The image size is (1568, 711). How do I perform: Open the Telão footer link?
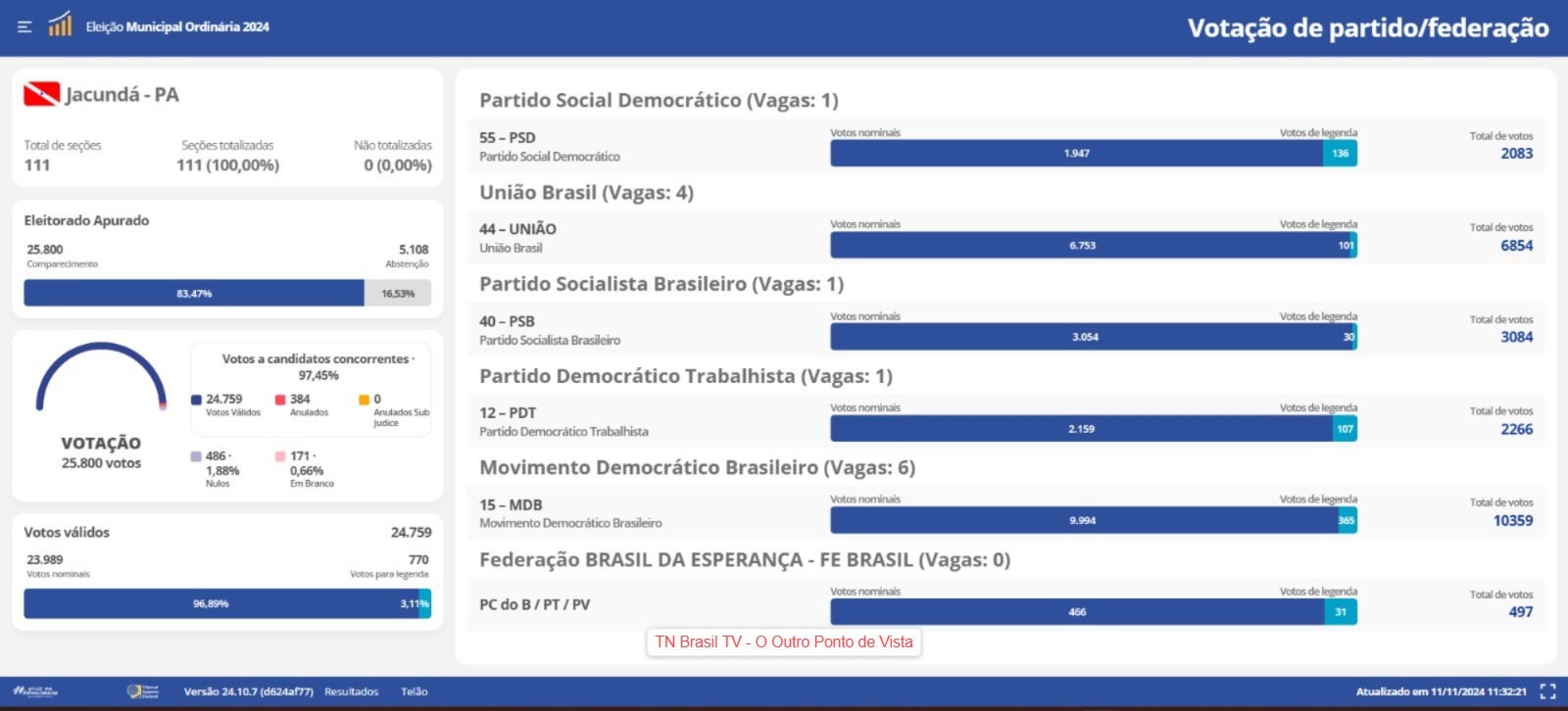coord(415,691)
